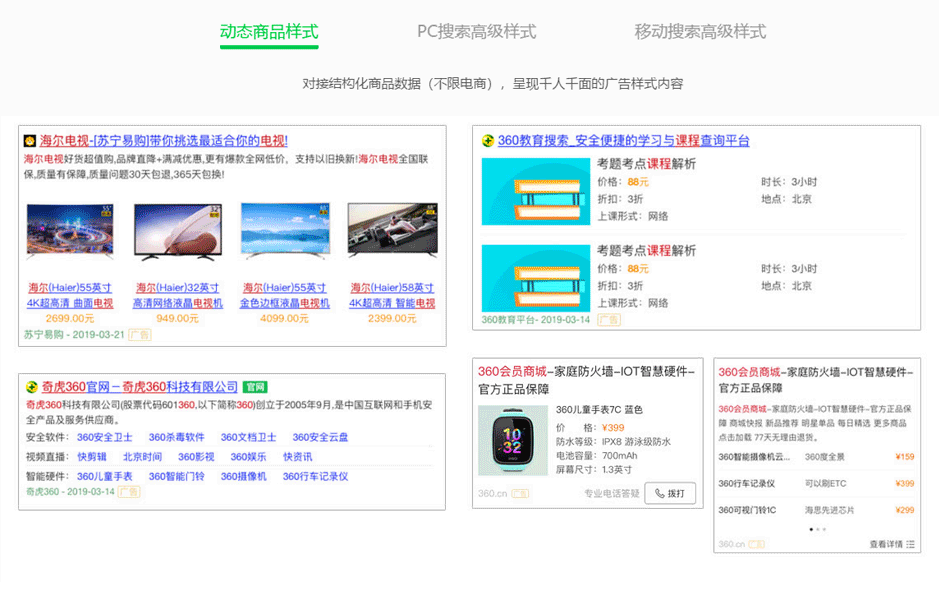Tap the 拨打 call button
Screen dimensions: 939x607
click(670, 493)
